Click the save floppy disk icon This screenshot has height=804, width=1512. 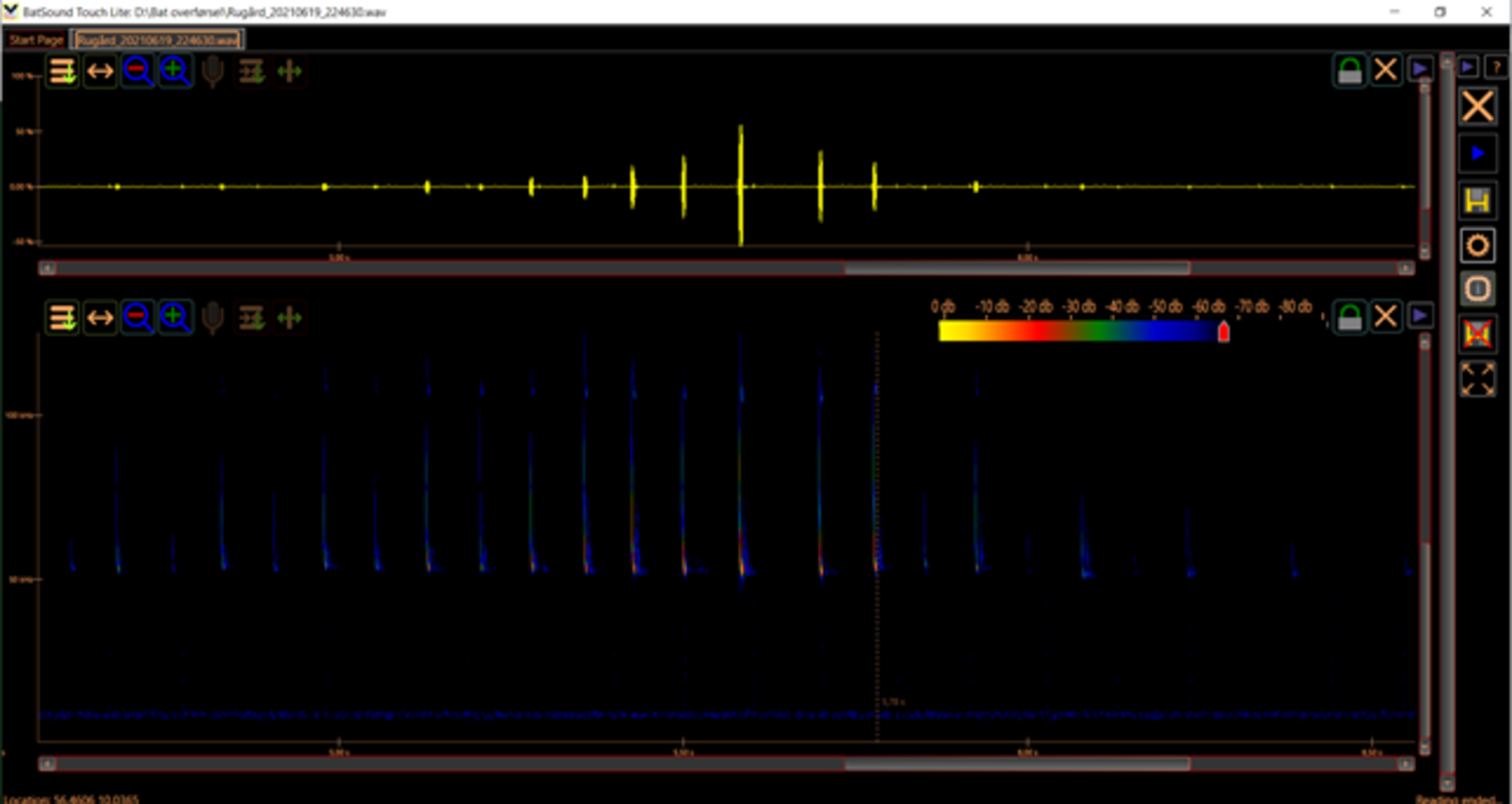1477,201
